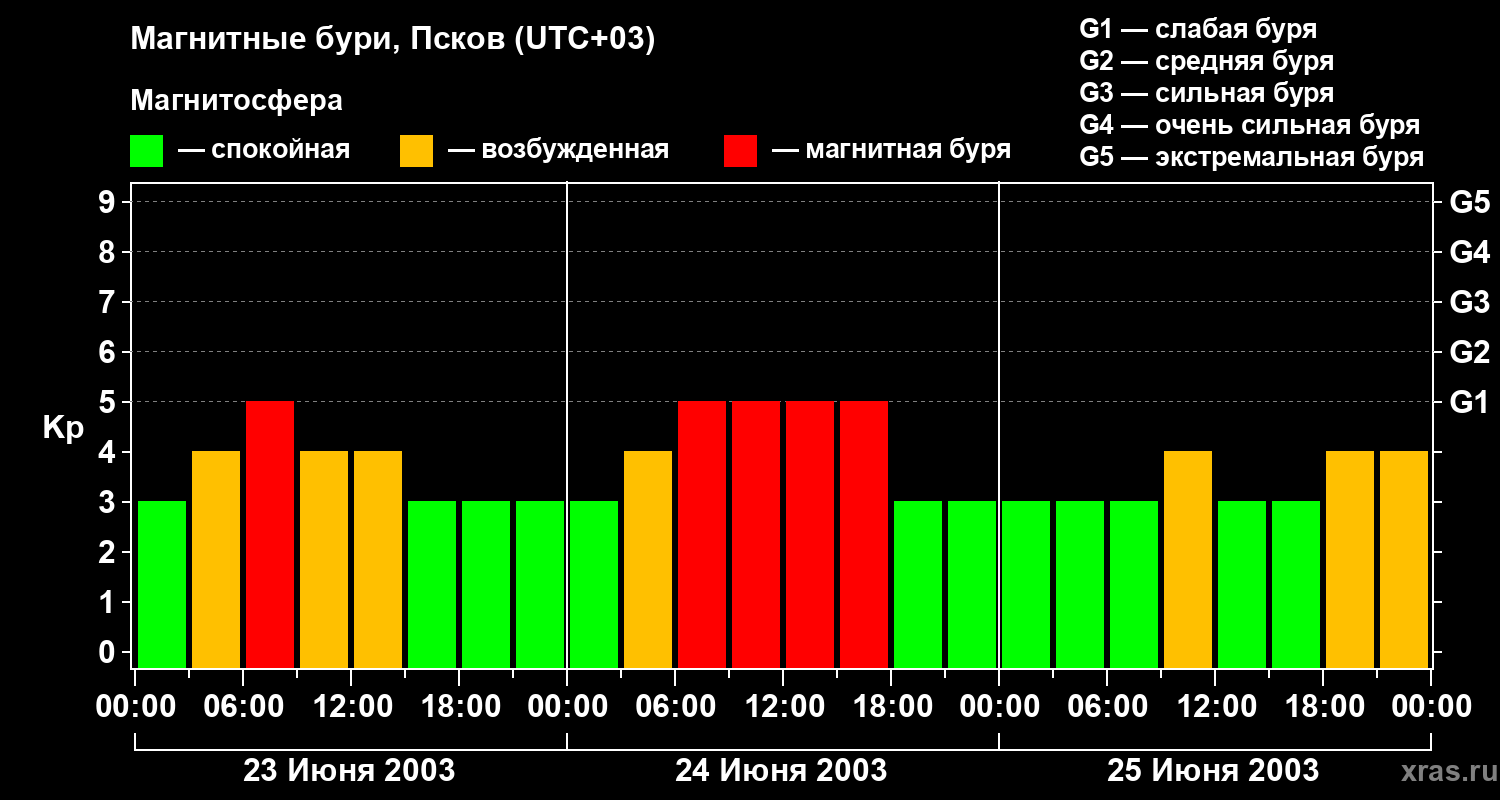Screen dimensions: 1500x800
Task: Select the first green bar of 24 Июня
Action: tap(594, 584)
